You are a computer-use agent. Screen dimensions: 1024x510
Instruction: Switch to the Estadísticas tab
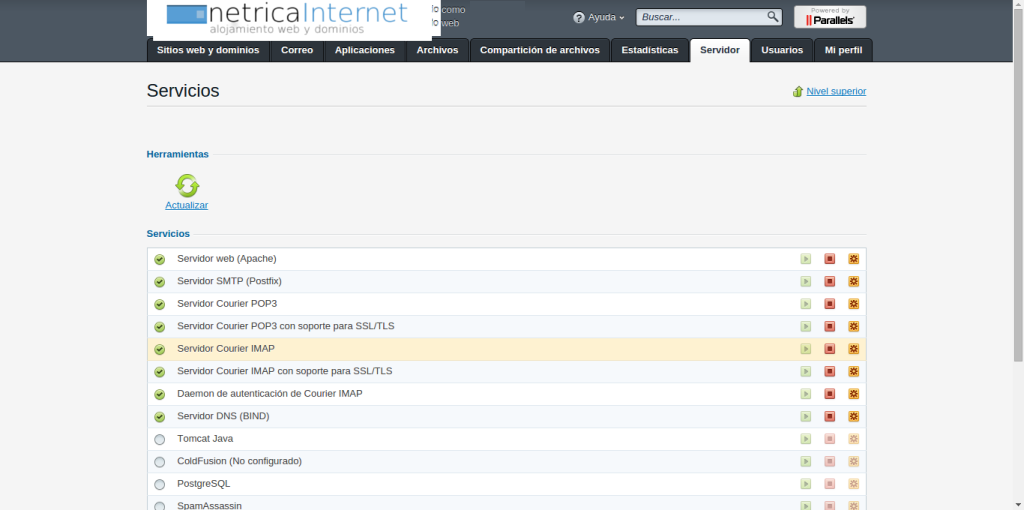click(650, 50)
